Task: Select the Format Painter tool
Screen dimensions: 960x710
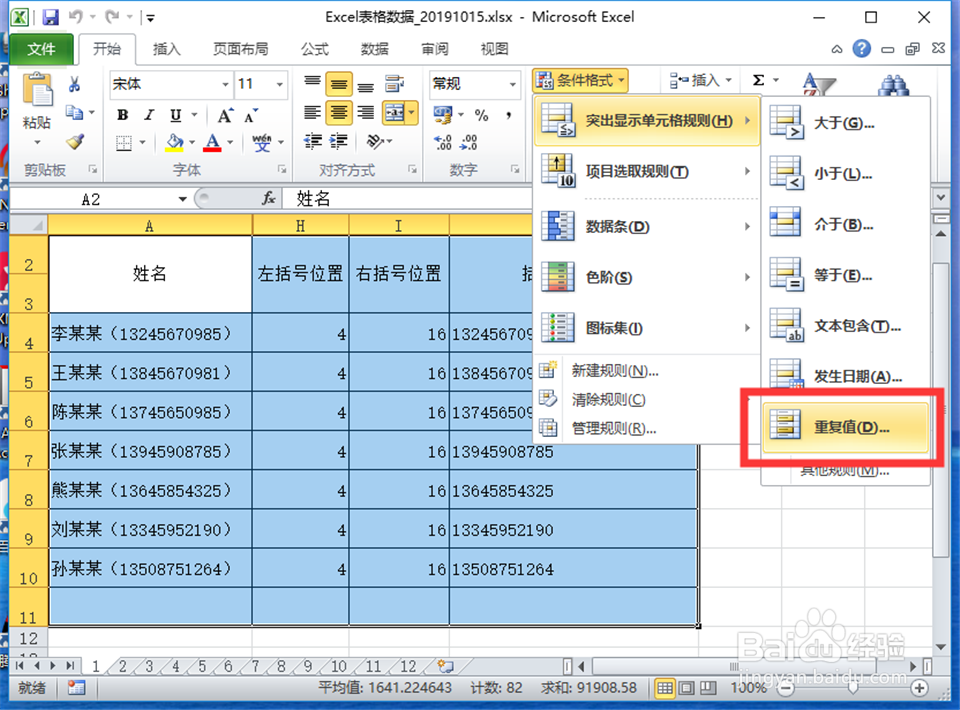Action: coord(75,141)
